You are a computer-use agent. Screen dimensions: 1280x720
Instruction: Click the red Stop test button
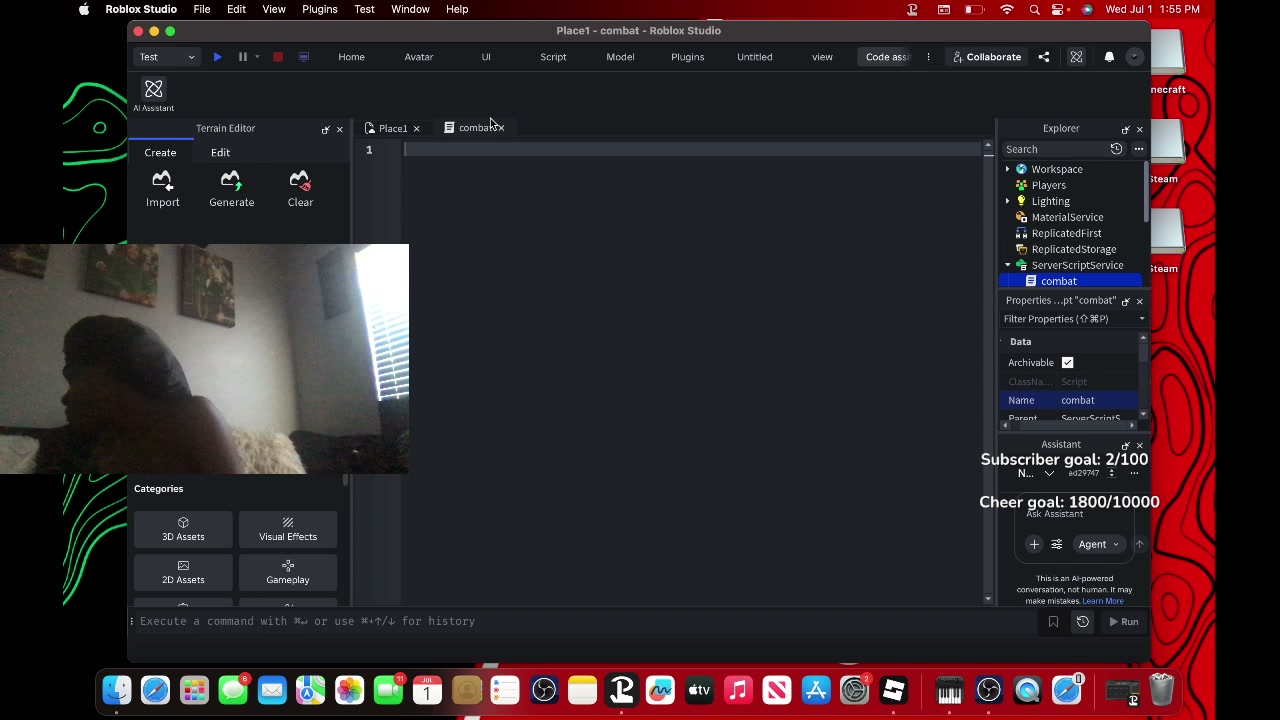click(278, 57)
